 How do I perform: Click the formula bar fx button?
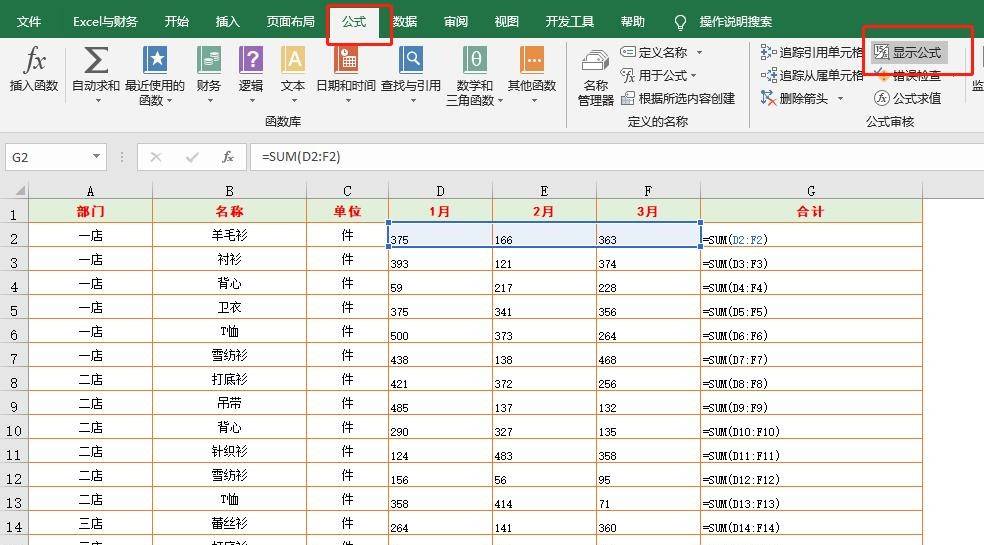(x=228, y=157)
